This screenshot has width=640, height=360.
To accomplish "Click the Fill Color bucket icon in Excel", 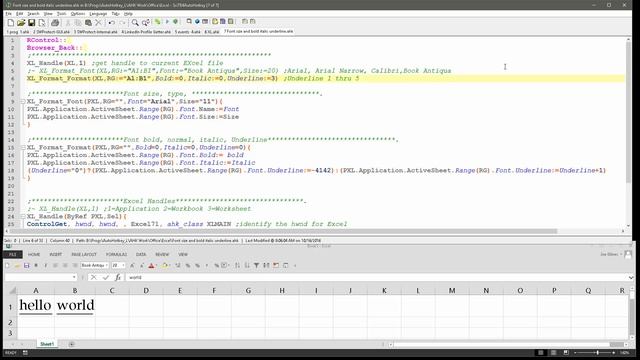I will [165, 266].
